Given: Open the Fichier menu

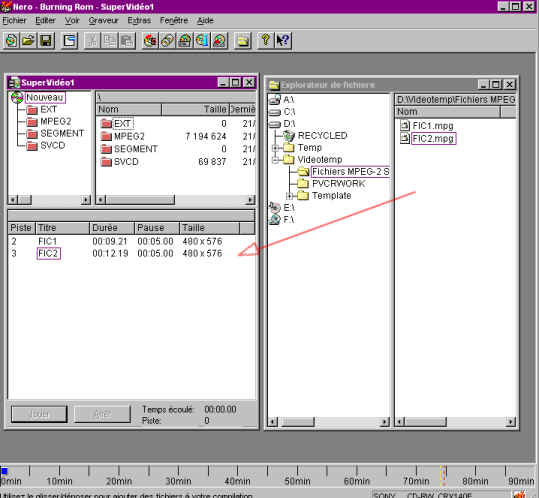Looking at the screenshot, I should click(14, 21).
